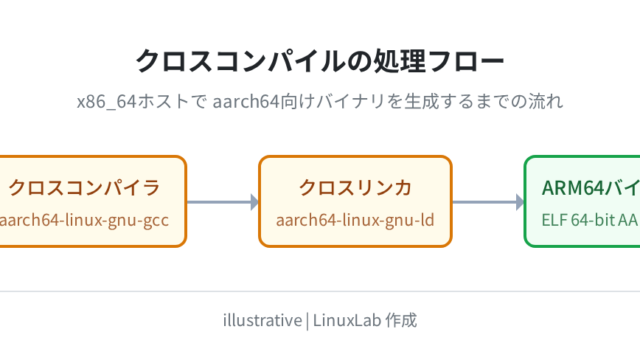Click the クロスコンパイラ box

(93, 201)
